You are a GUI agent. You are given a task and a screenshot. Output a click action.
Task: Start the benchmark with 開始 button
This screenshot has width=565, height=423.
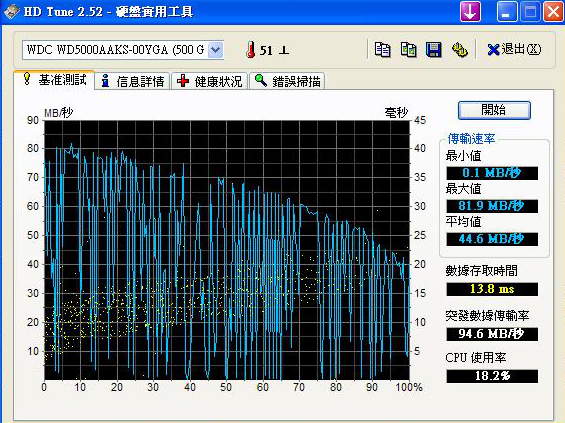[494, 110]
